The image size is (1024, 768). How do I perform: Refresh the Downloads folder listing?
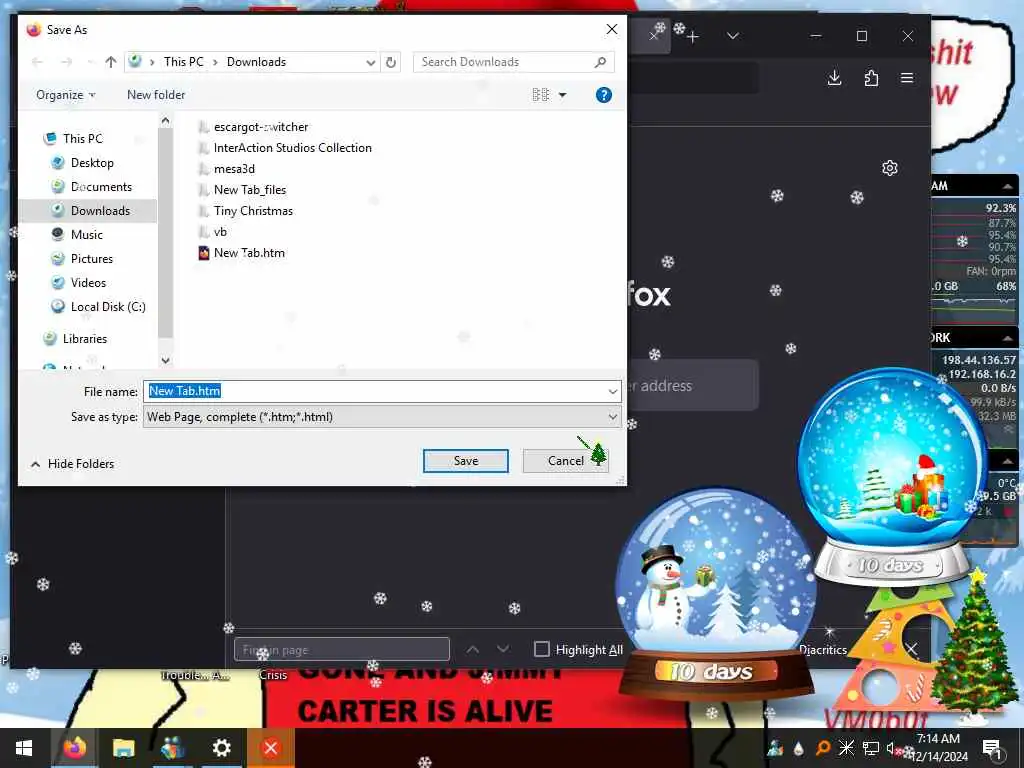click(391, 62)
